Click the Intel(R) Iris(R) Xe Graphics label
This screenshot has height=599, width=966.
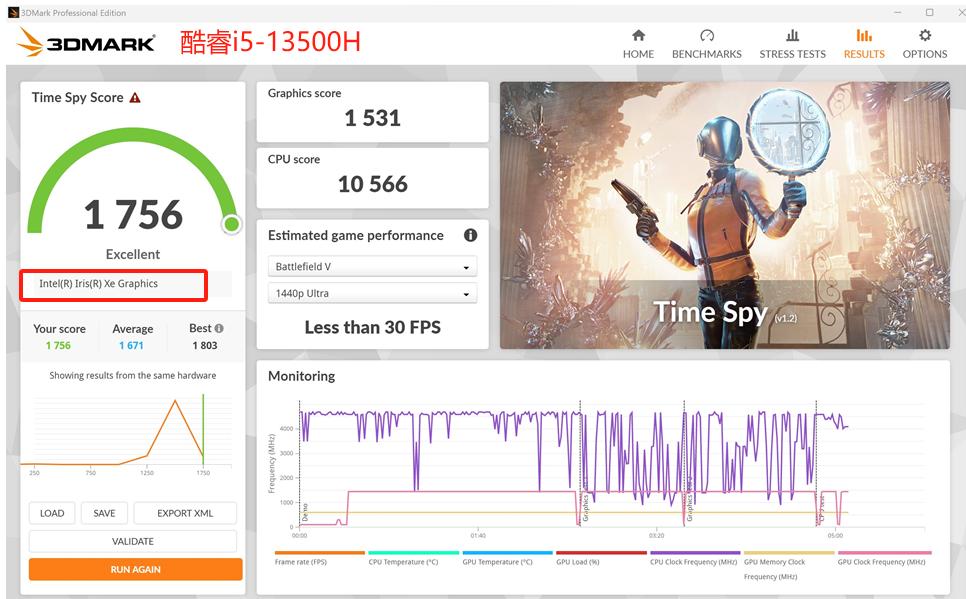click(x=99, y=283)
